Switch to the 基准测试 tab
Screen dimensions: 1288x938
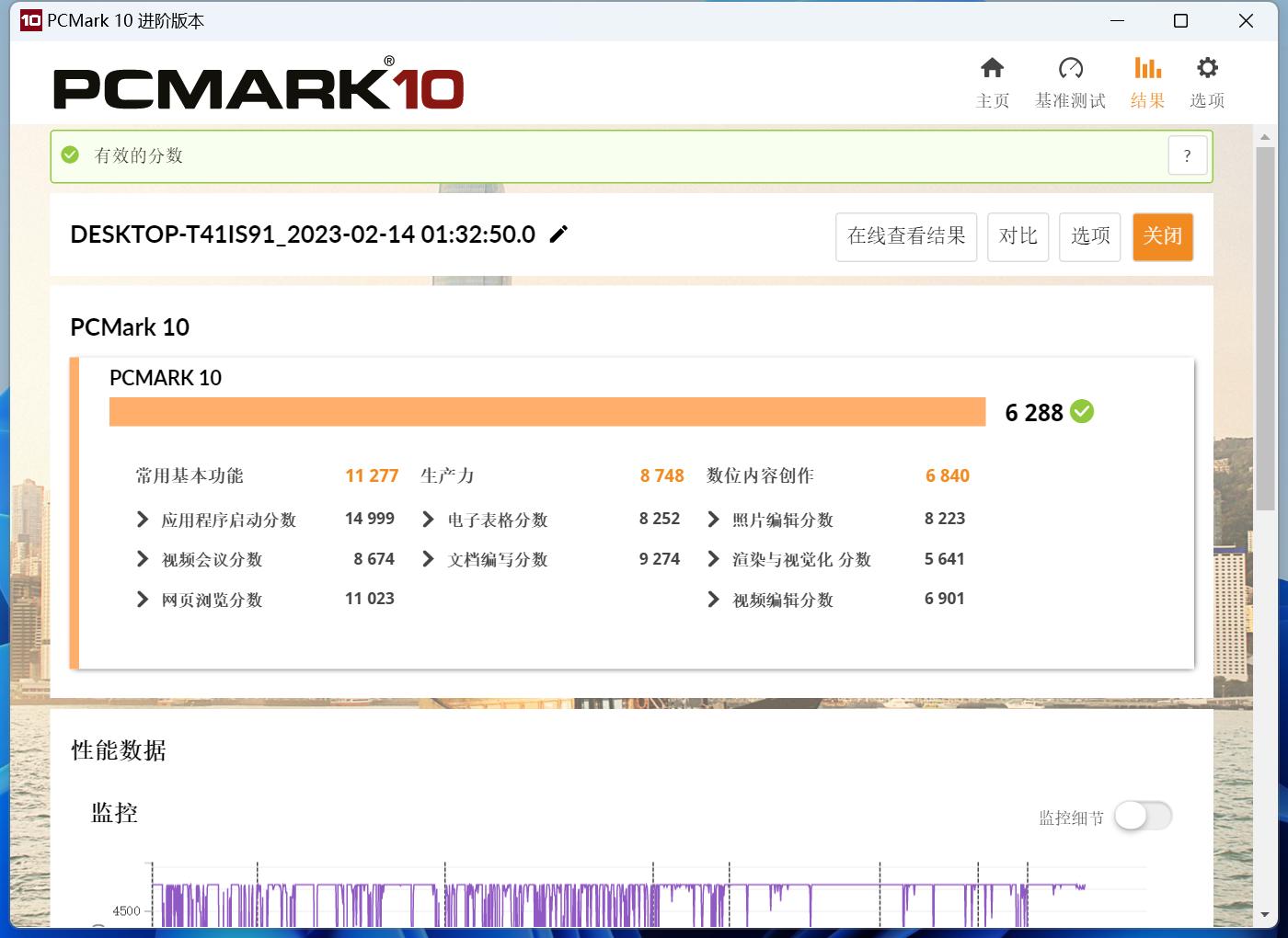pos(1070,81)
